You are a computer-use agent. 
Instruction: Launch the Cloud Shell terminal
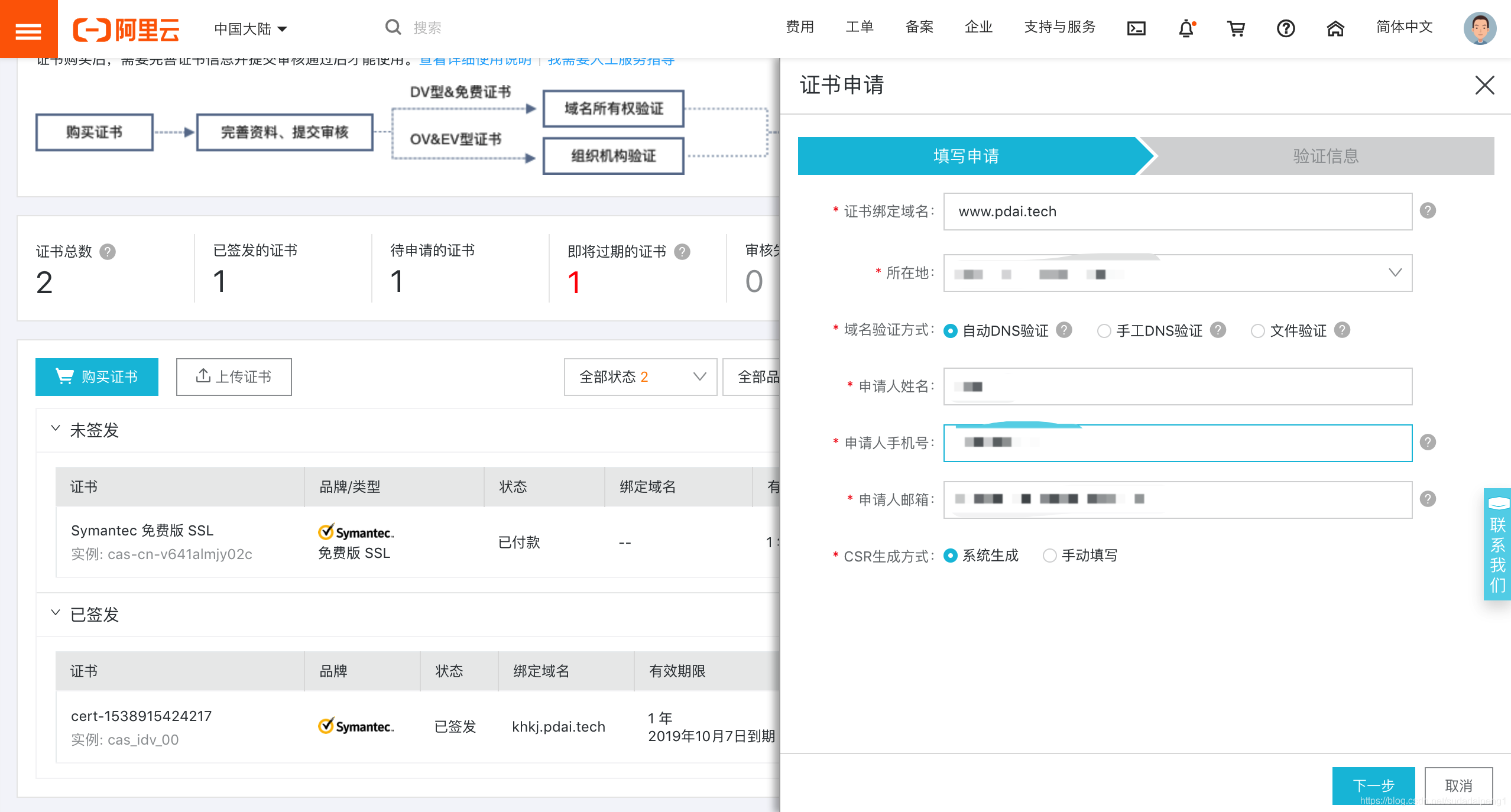[1136, 28]
